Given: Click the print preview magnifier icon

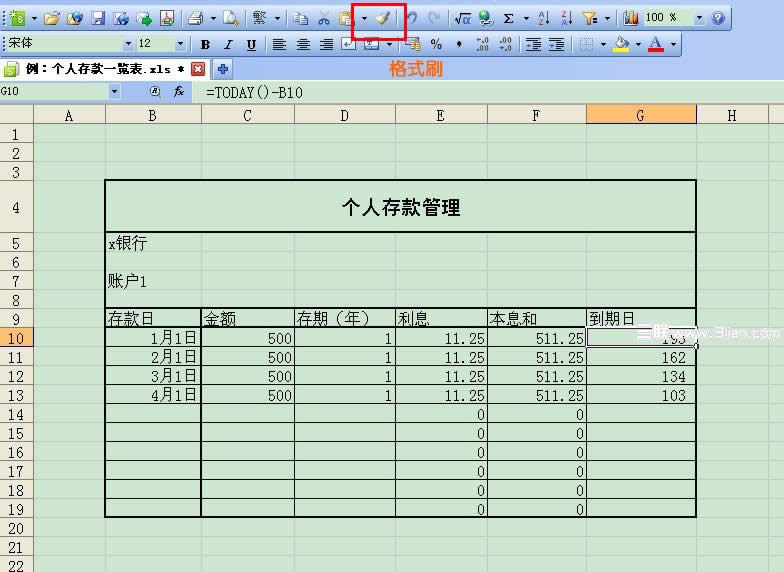Looking at the screenshot, I should (231, 19).
